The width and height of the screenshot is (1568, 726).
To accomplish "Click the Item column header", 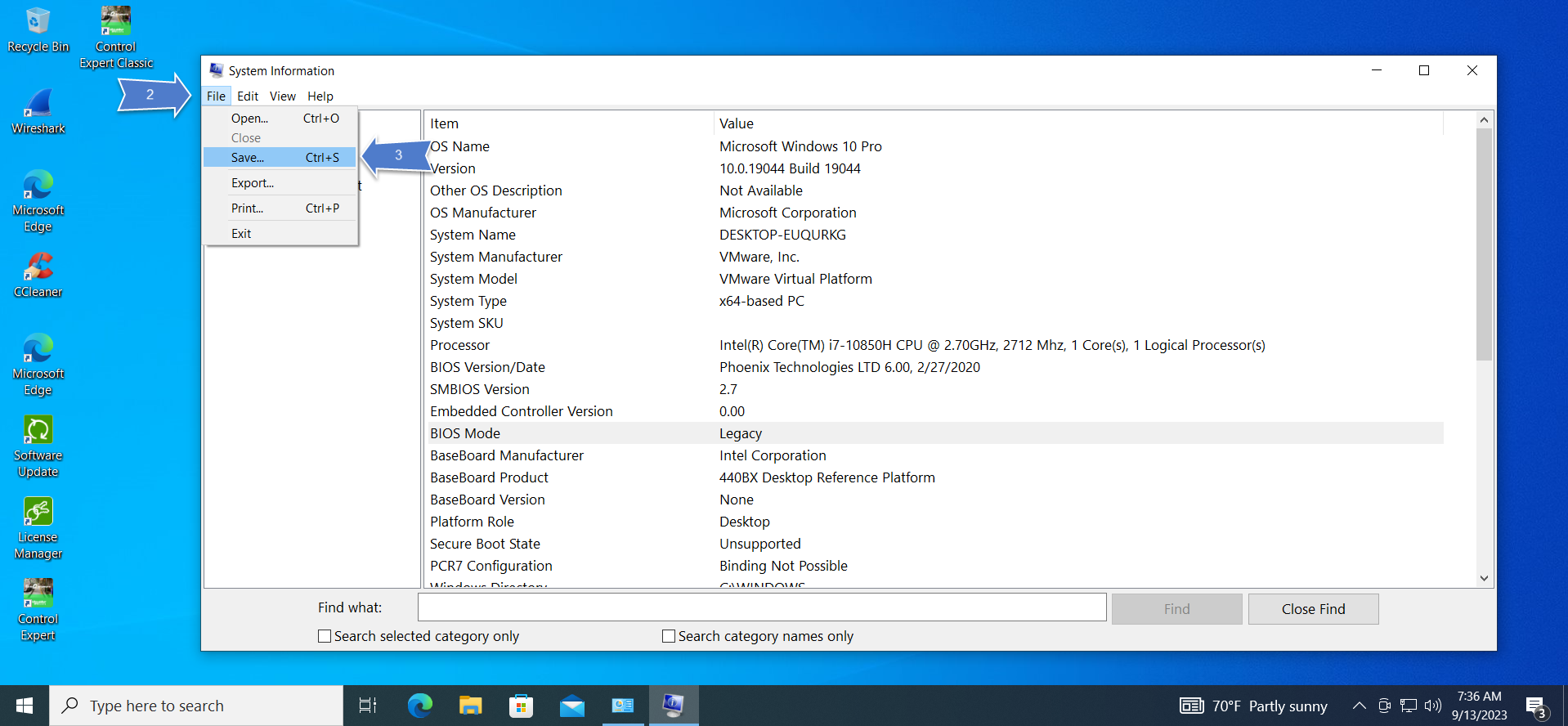I will click(x=569, y=123).
